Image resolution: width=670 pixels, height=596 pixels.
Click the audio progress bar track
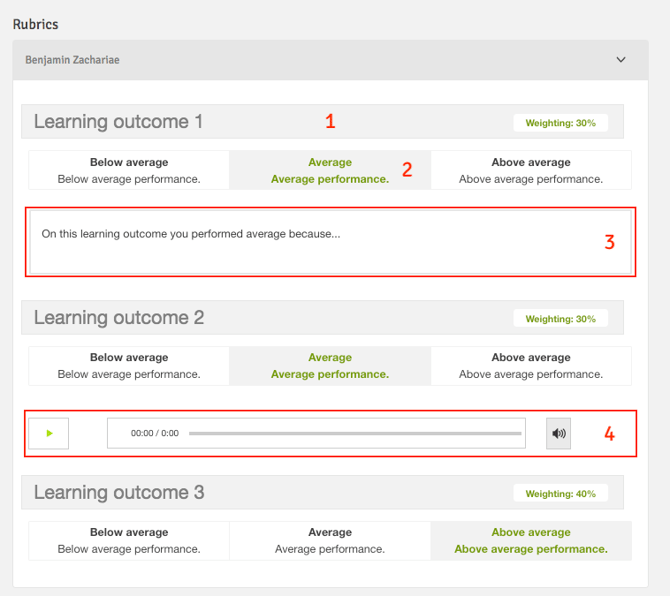click(355, 433)
